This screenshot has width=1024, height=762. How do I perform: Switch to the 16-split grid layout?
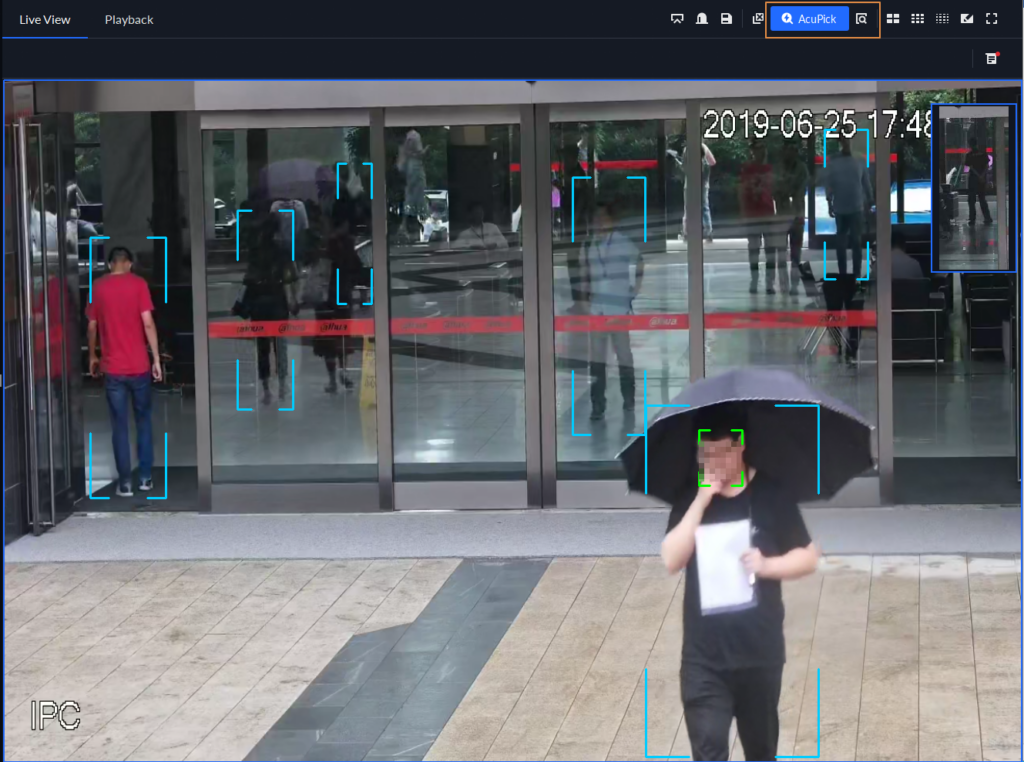pos(942,19)
